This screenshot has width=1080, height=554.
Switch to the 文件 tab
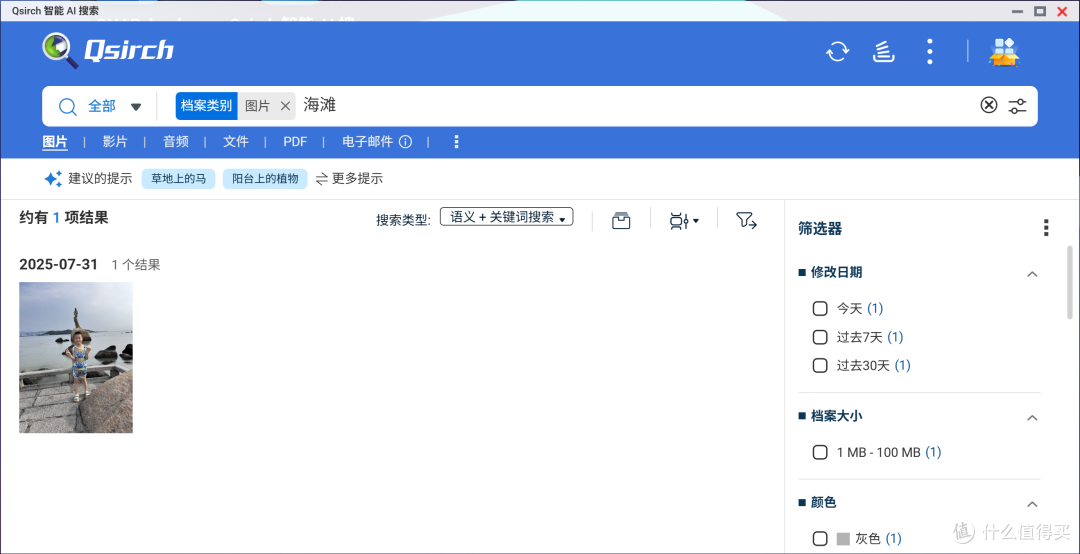[x=236, y=142]
